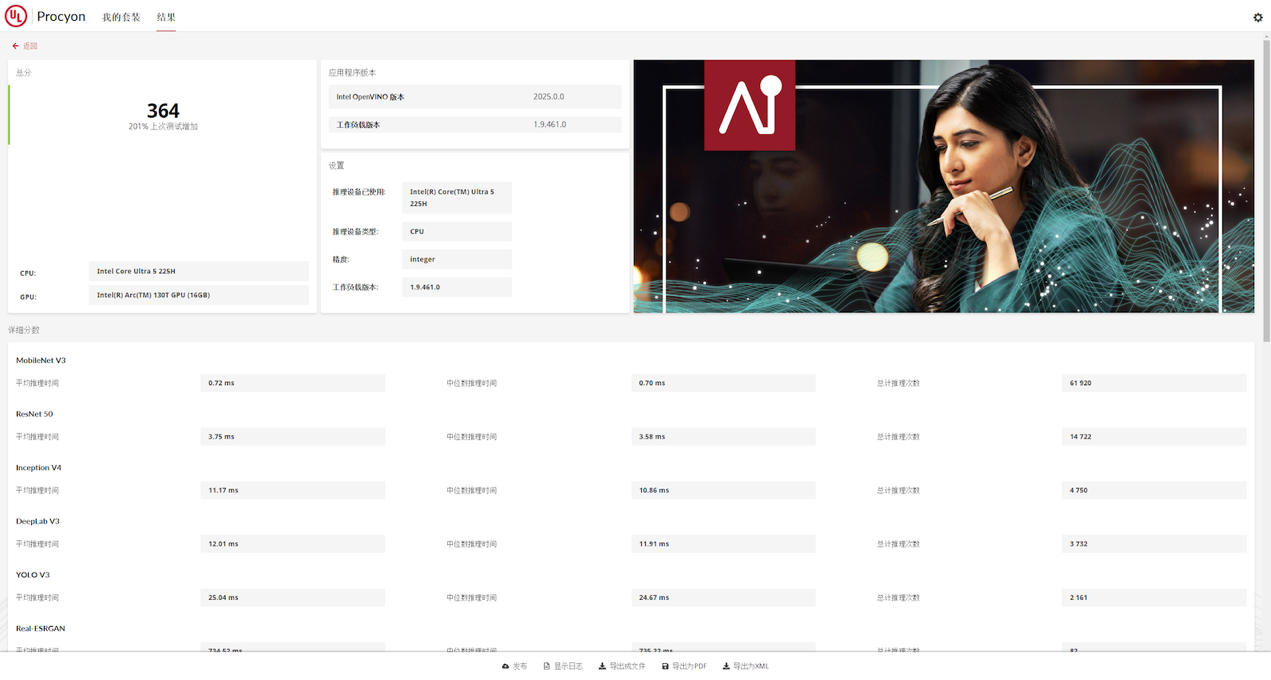Click the Intel Arc 130T GPU value field
The image size is (1271, 680).
(x=198, y=295)
